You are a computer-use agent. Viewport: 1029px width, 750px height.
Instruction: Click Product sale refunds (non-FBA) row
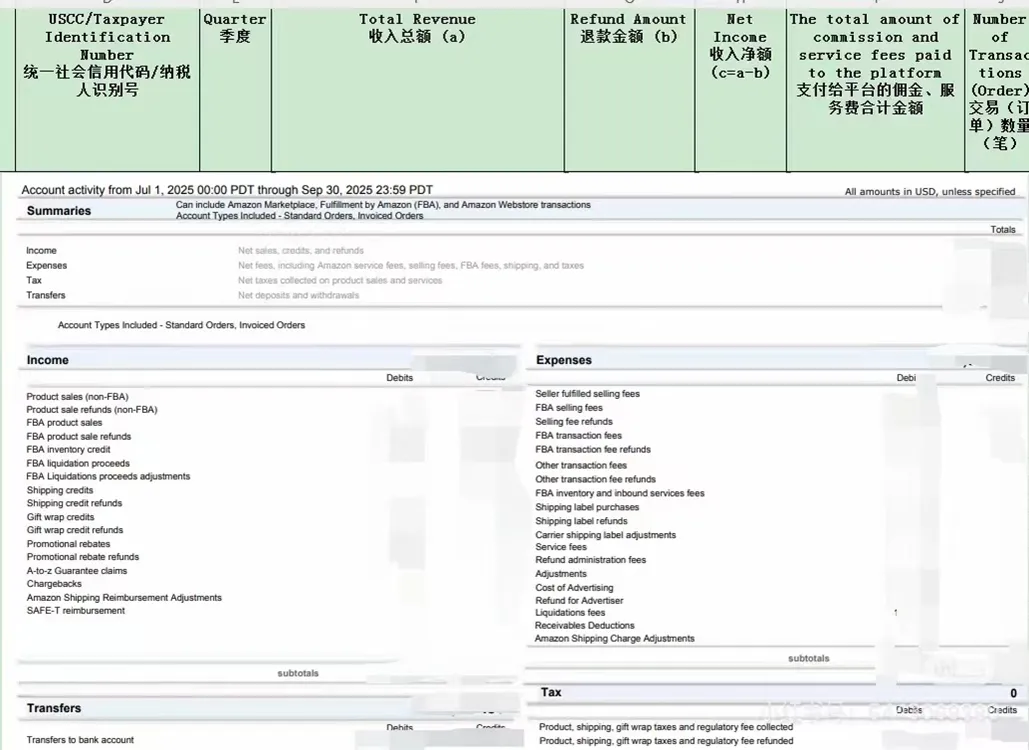click(92, 409)
